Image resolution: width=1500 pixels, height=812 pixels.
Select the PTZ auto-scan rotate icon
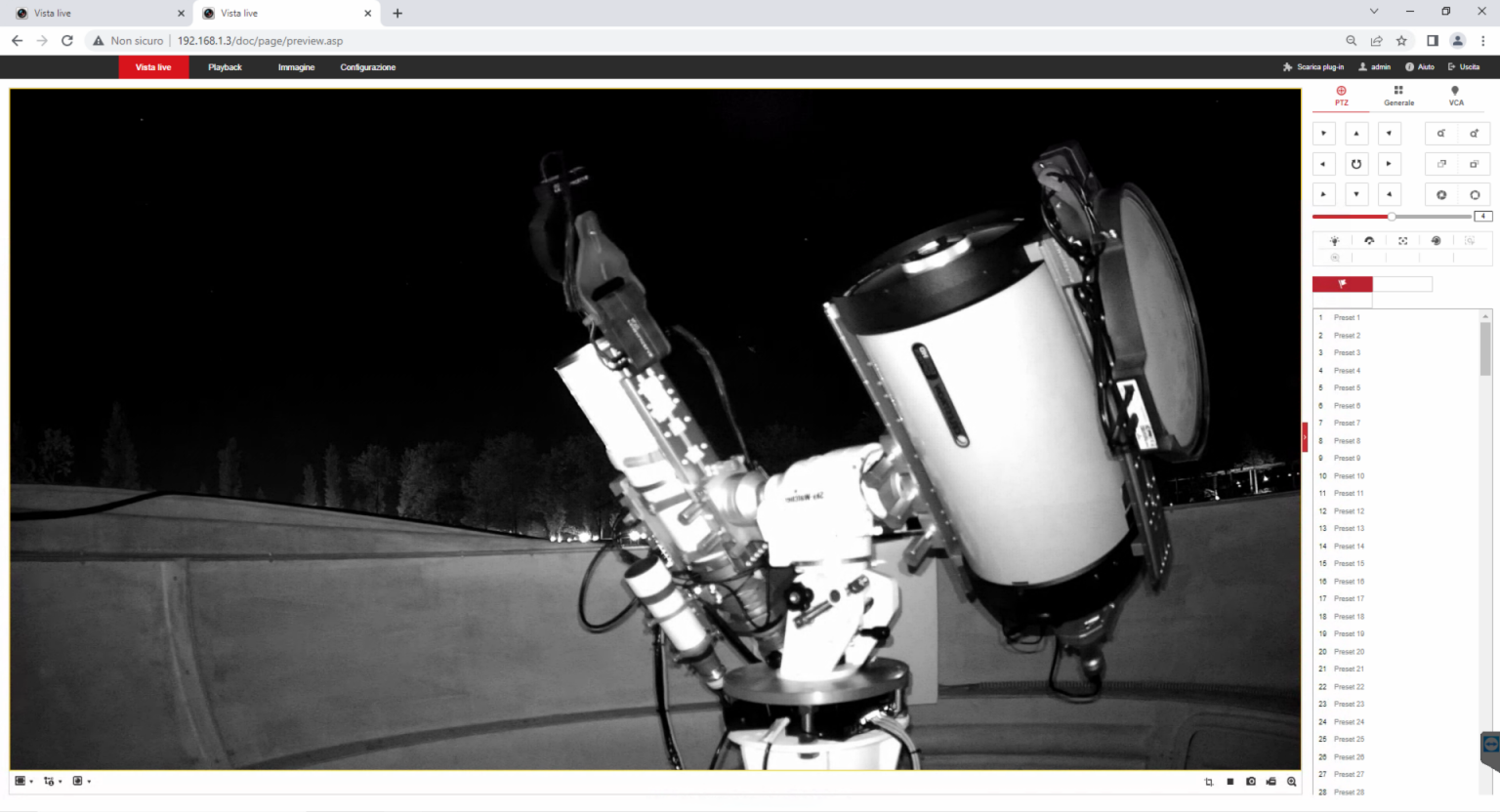pyautogui.click(x=1356, y=163)
